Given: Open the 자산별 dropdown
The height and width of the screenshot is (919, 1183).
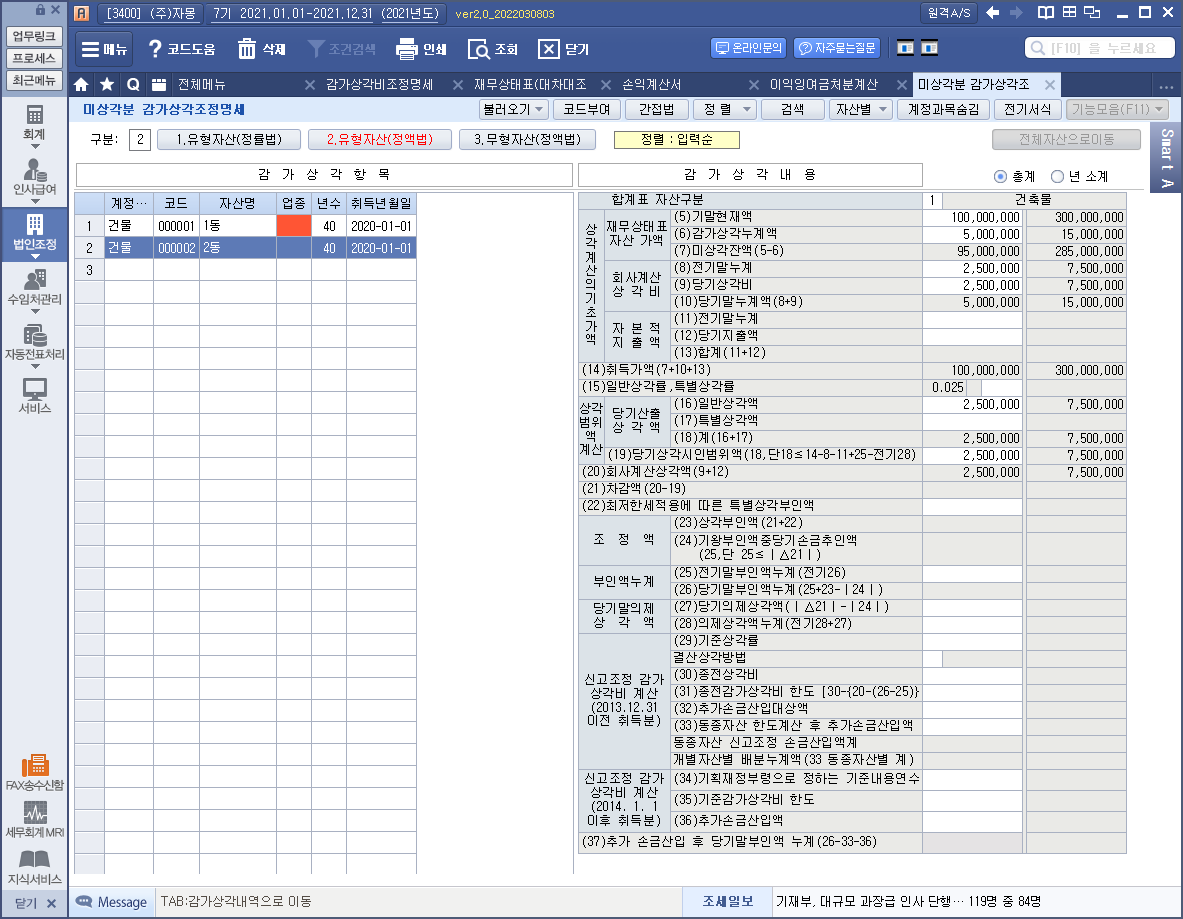Looking at the screenshot, I should click(859, 109).
